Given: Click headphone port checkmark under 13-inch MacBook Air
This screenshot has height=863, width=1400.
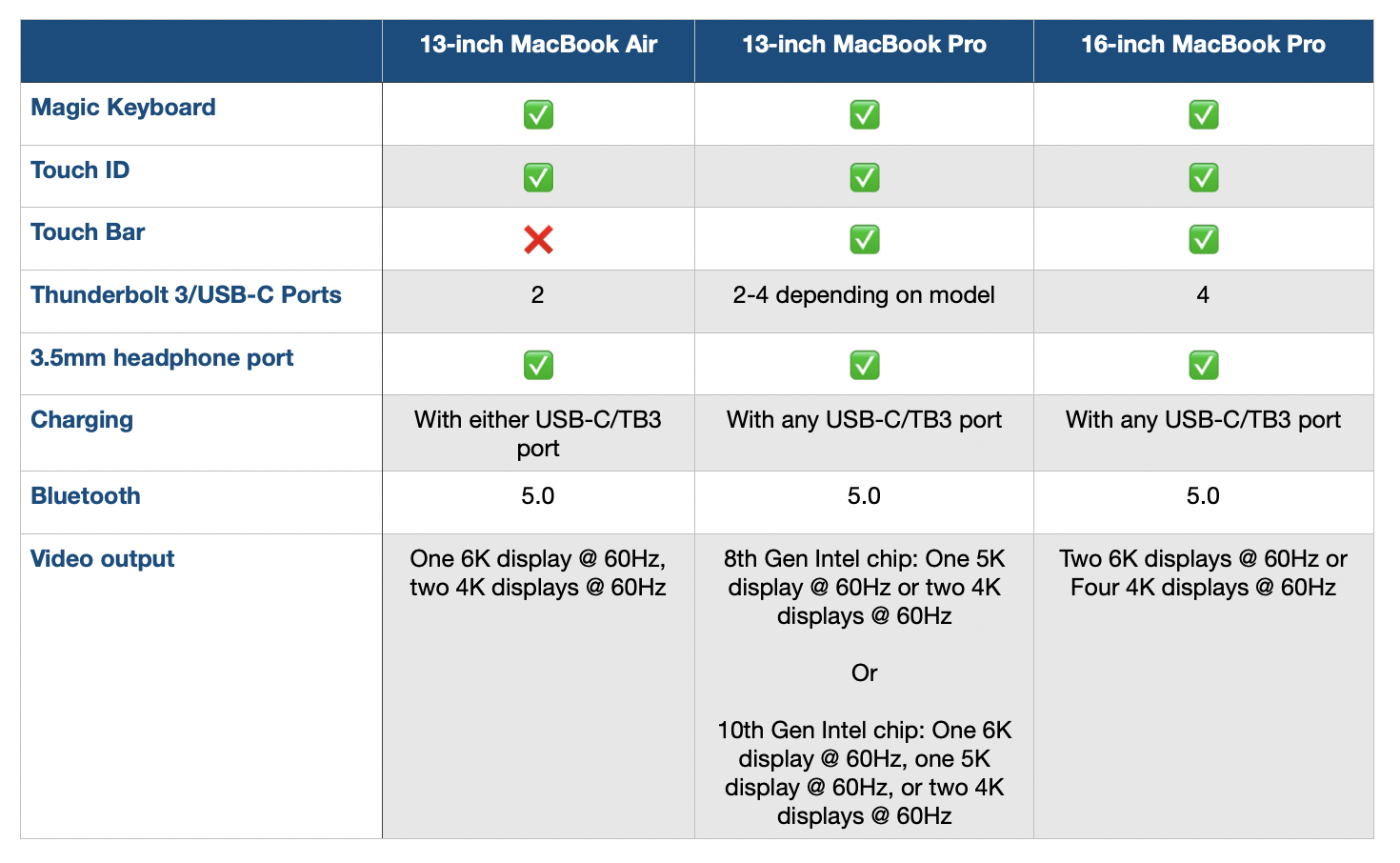Looking at the screenshot, I should [x=538, y=365].
